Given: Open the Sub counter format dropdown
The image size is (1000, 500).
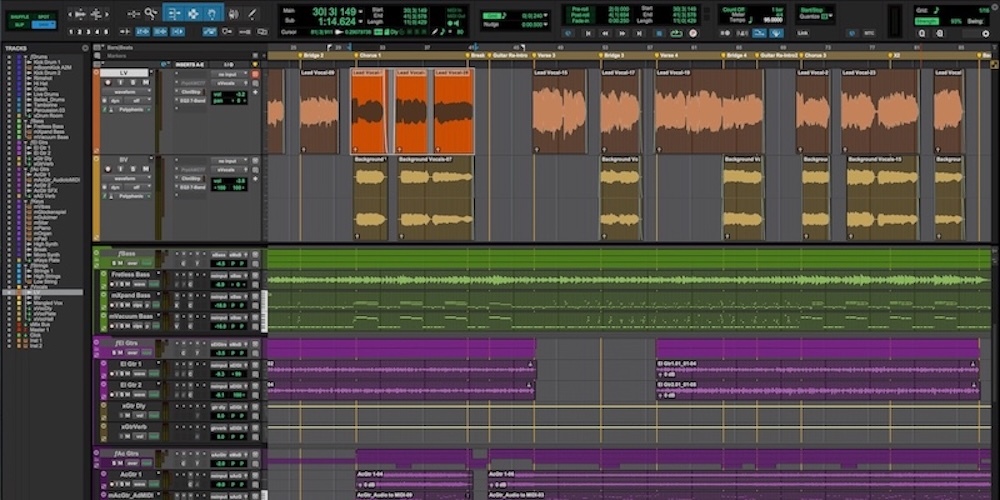Looking at the screenshot, I should point(362,21).
